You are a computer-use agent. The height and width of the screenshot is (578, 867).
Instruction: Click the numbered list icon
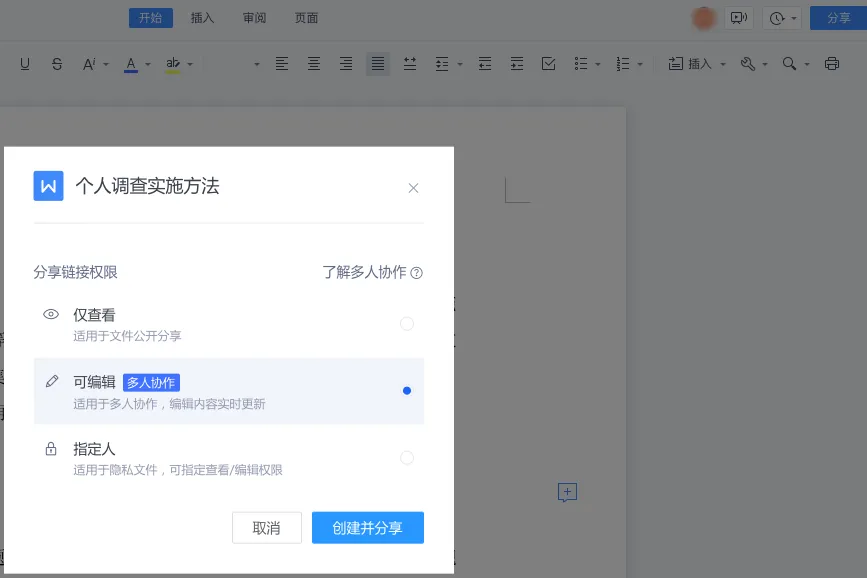[623, 64]
